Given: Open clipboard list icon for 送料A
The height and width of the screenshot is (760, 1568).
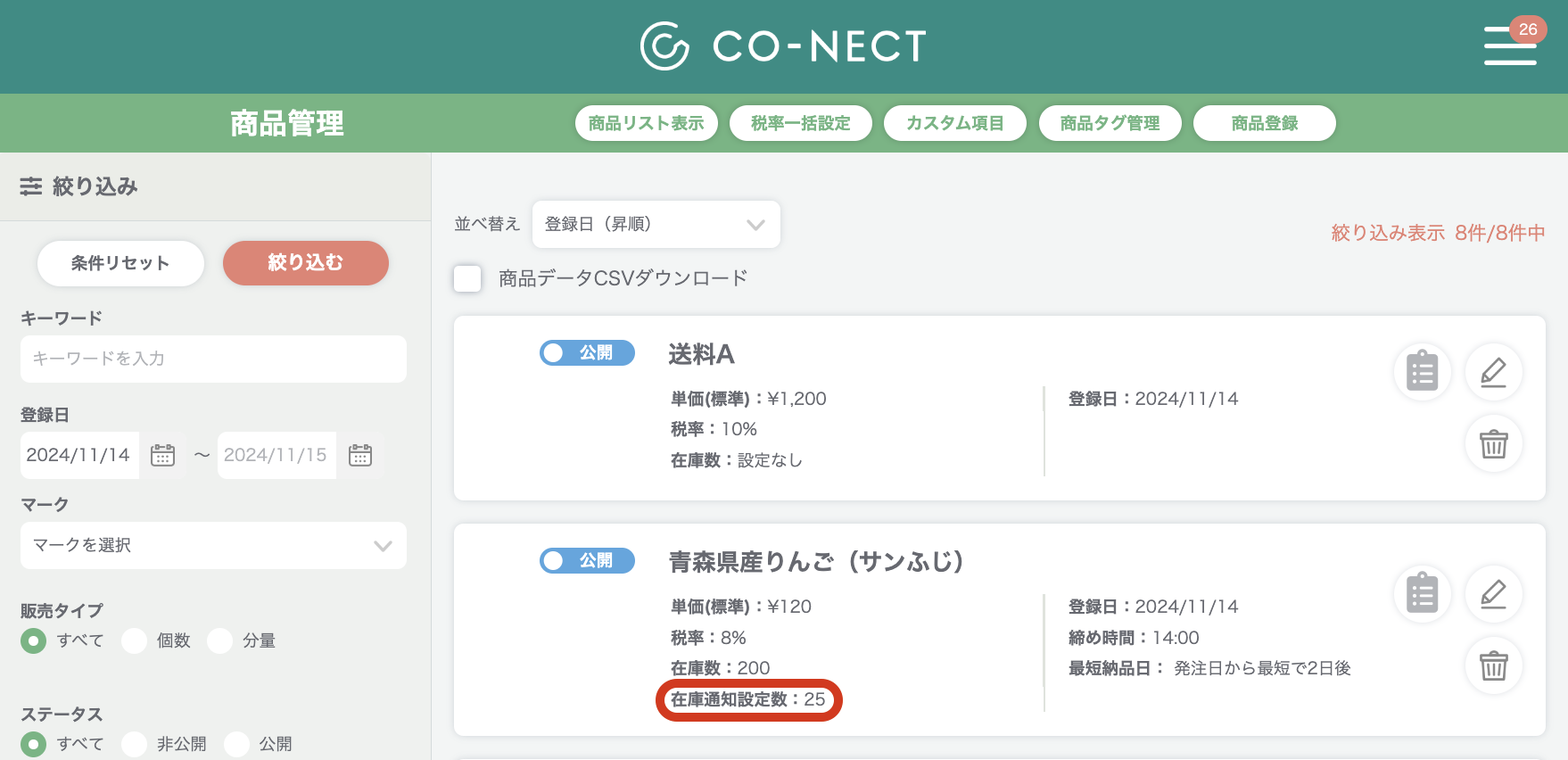Looking at the screenshot, I should tap(1423, 371).
